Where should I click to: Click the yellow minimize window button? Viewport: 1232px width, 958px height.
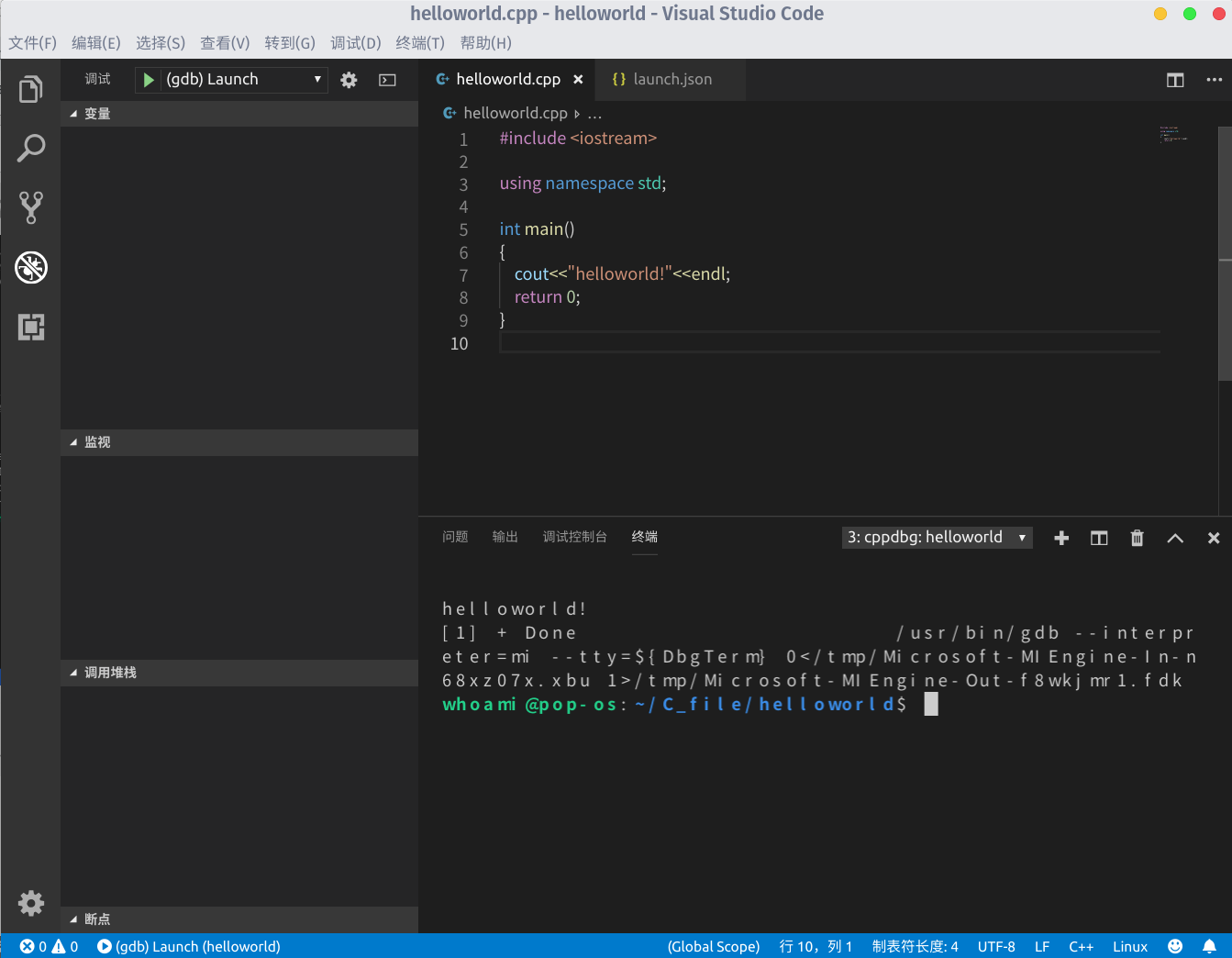(x=1160, y=14)
